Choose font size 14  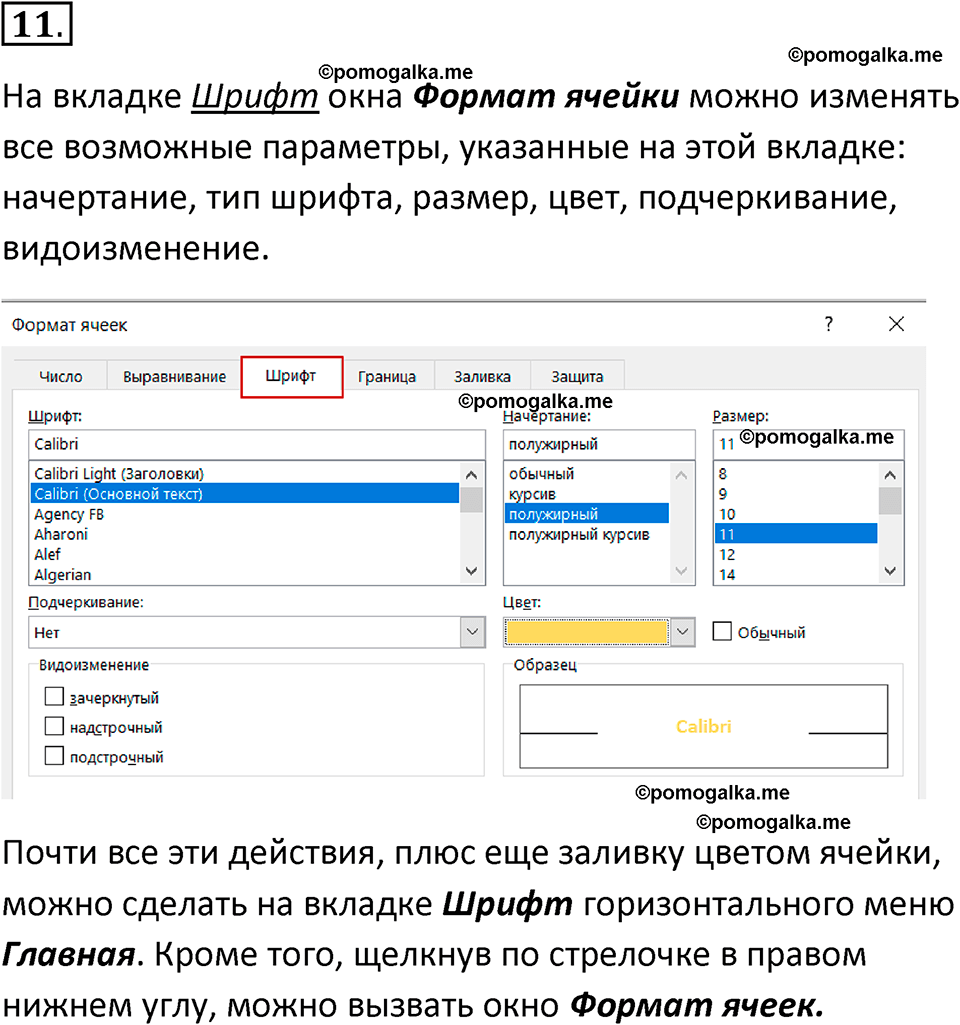796,575
